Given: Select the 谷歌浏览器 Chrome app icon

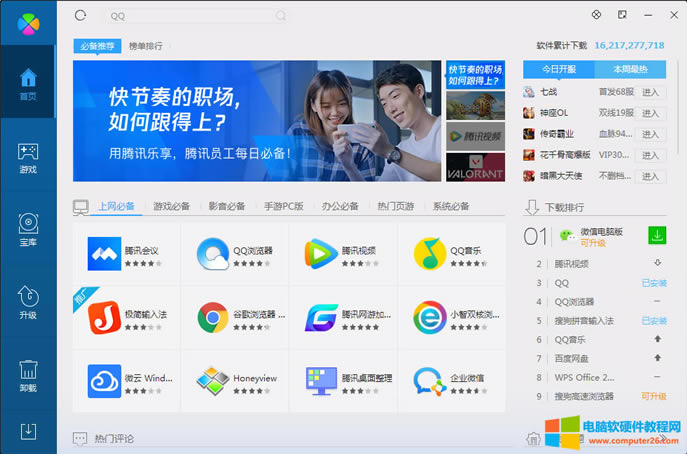Looking at the screenshot, I should click(x=212, y=317).
